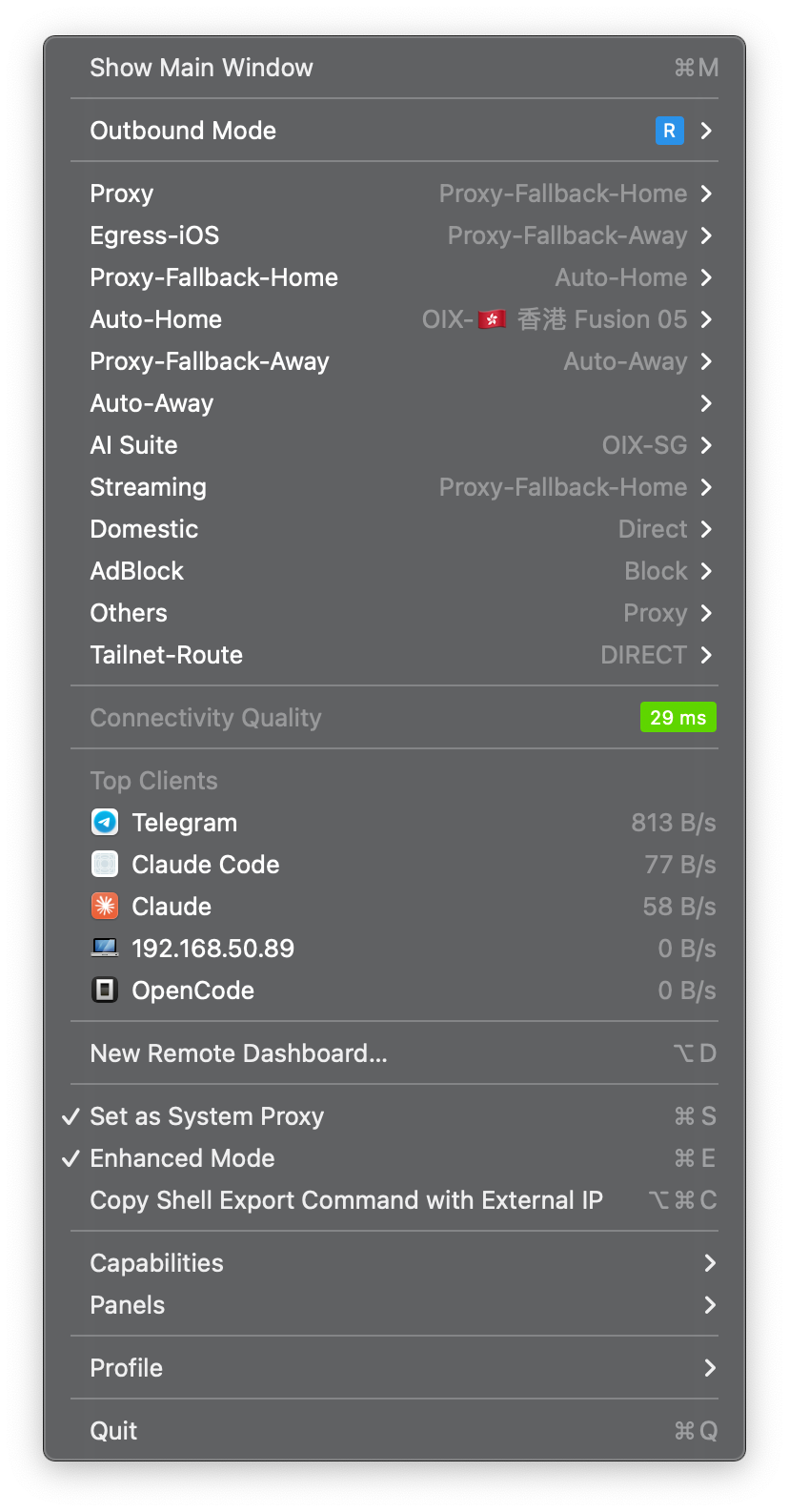Select the Show Main Window item
Viewport: 789px width, 1512px height.
[x=394, y=68]
